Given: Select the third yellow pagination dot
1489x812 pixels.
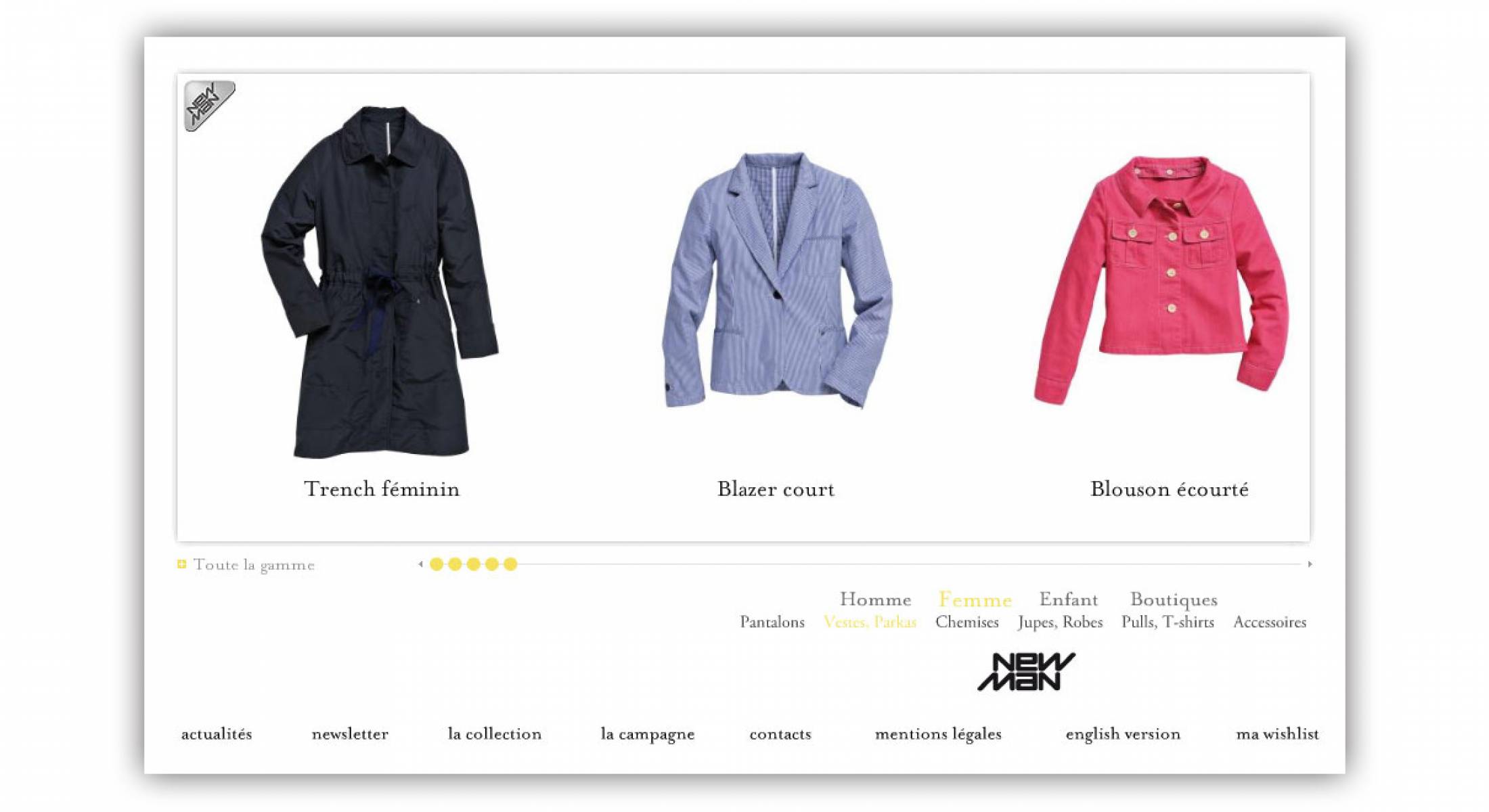Looking at the screenshot, I should [x=474, y=564].
